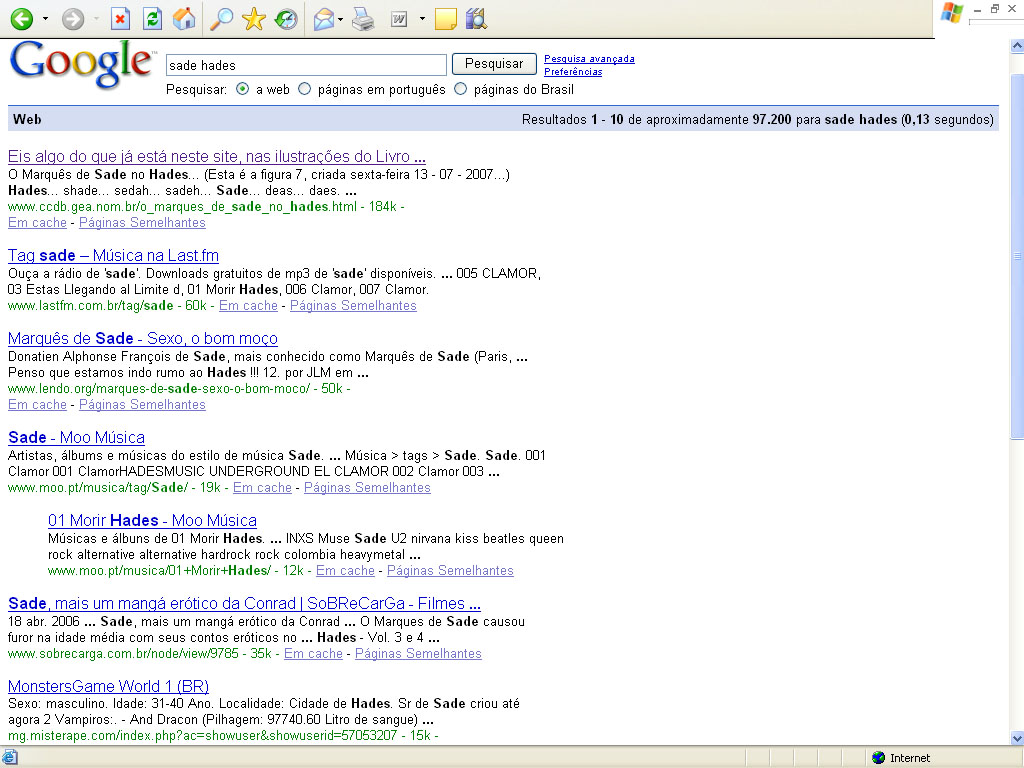
Task: Open the History clock icon
Action: (x=287, y=19)
